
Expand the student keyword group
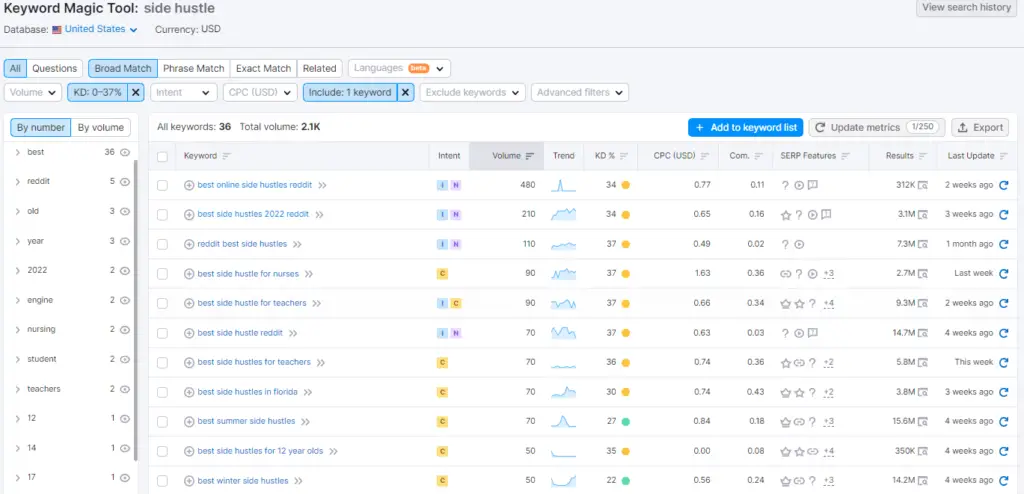(18, 359)
